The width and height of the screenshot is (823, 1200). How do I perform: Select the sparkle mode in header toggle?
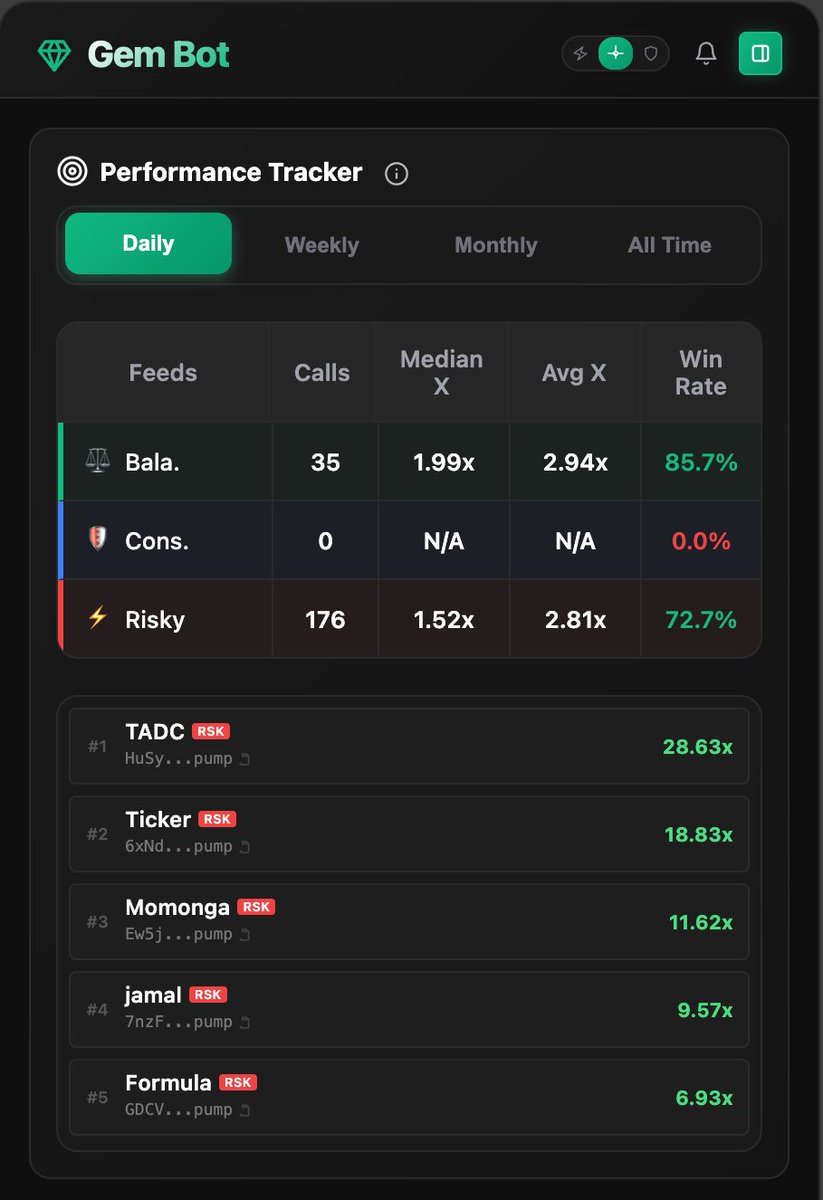[615, 53]
